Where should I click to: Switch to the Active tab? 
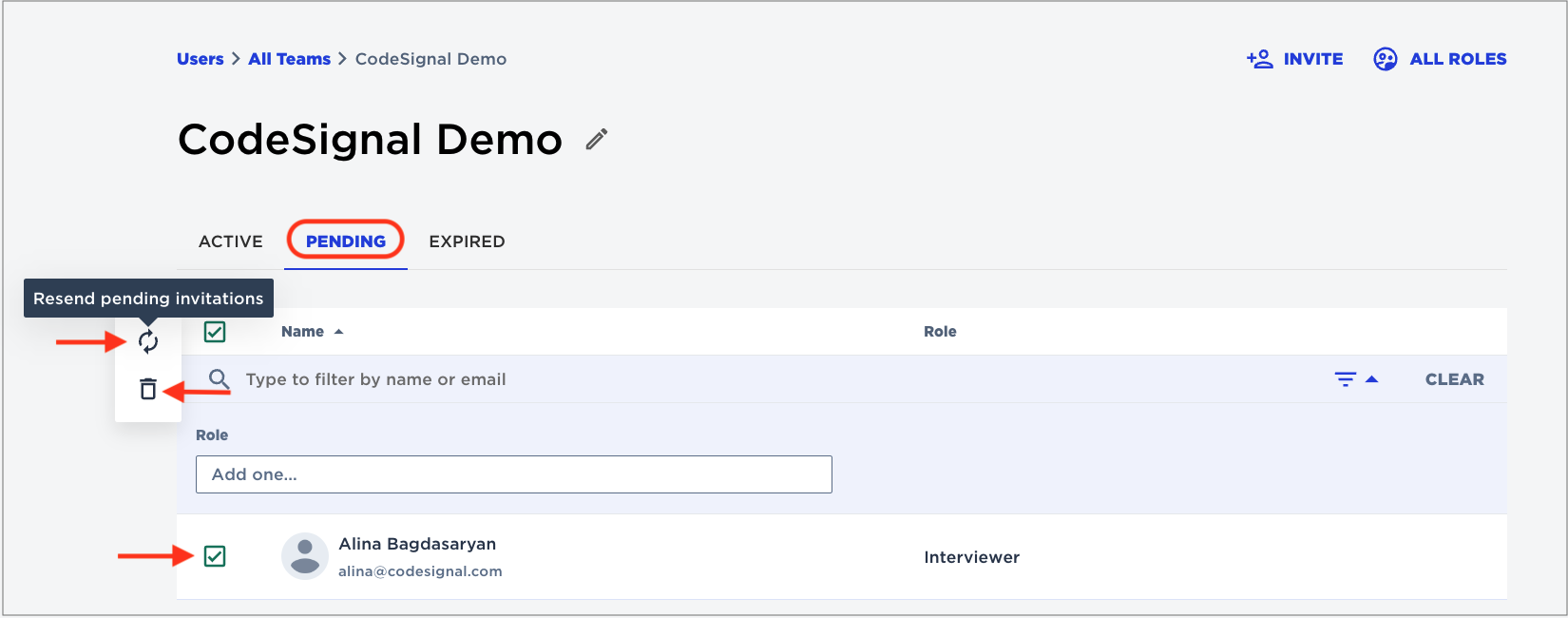coord(231,241)
